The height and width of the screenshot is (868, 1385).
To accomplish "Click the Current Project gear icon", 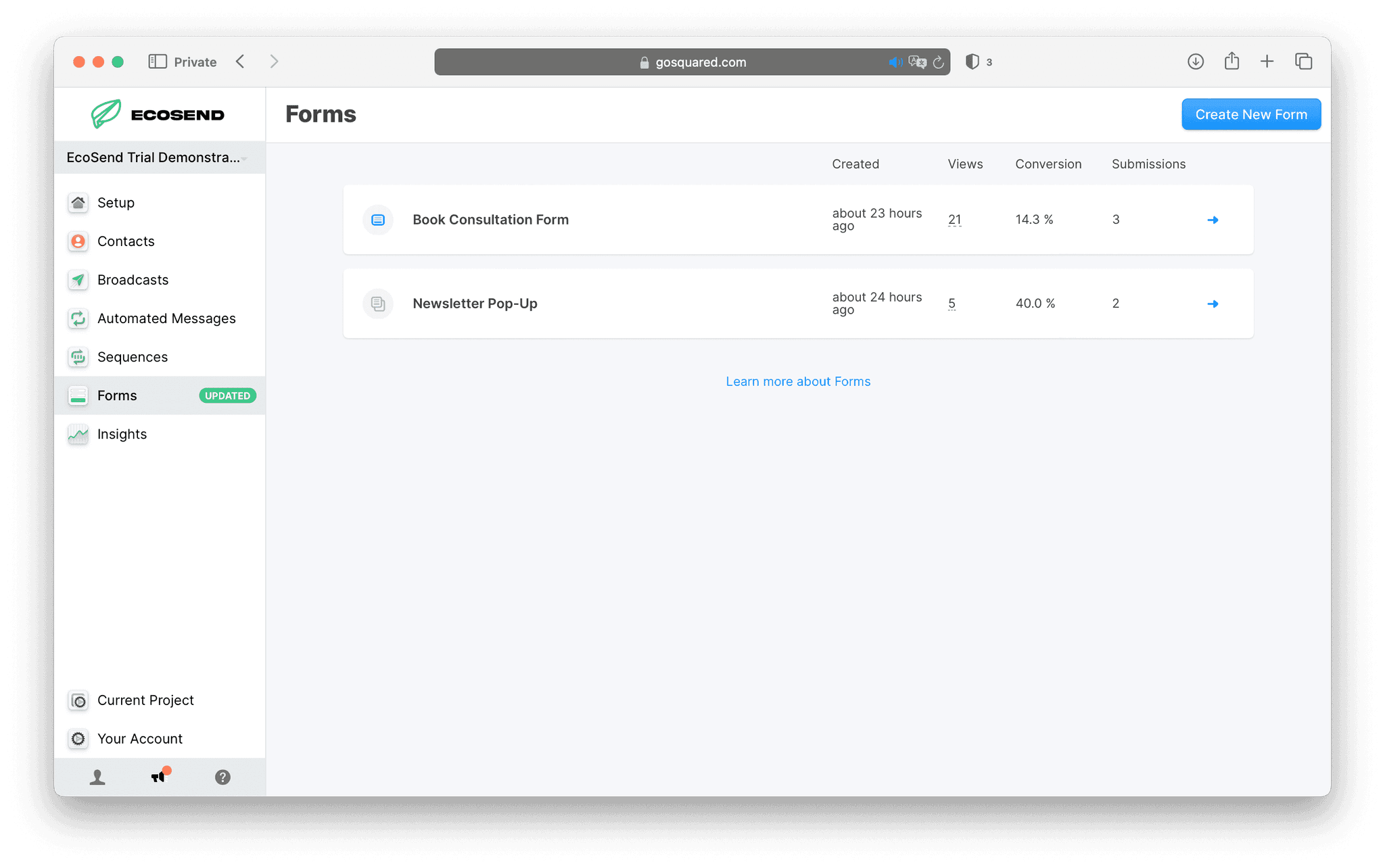I will (x=78, y=700).
